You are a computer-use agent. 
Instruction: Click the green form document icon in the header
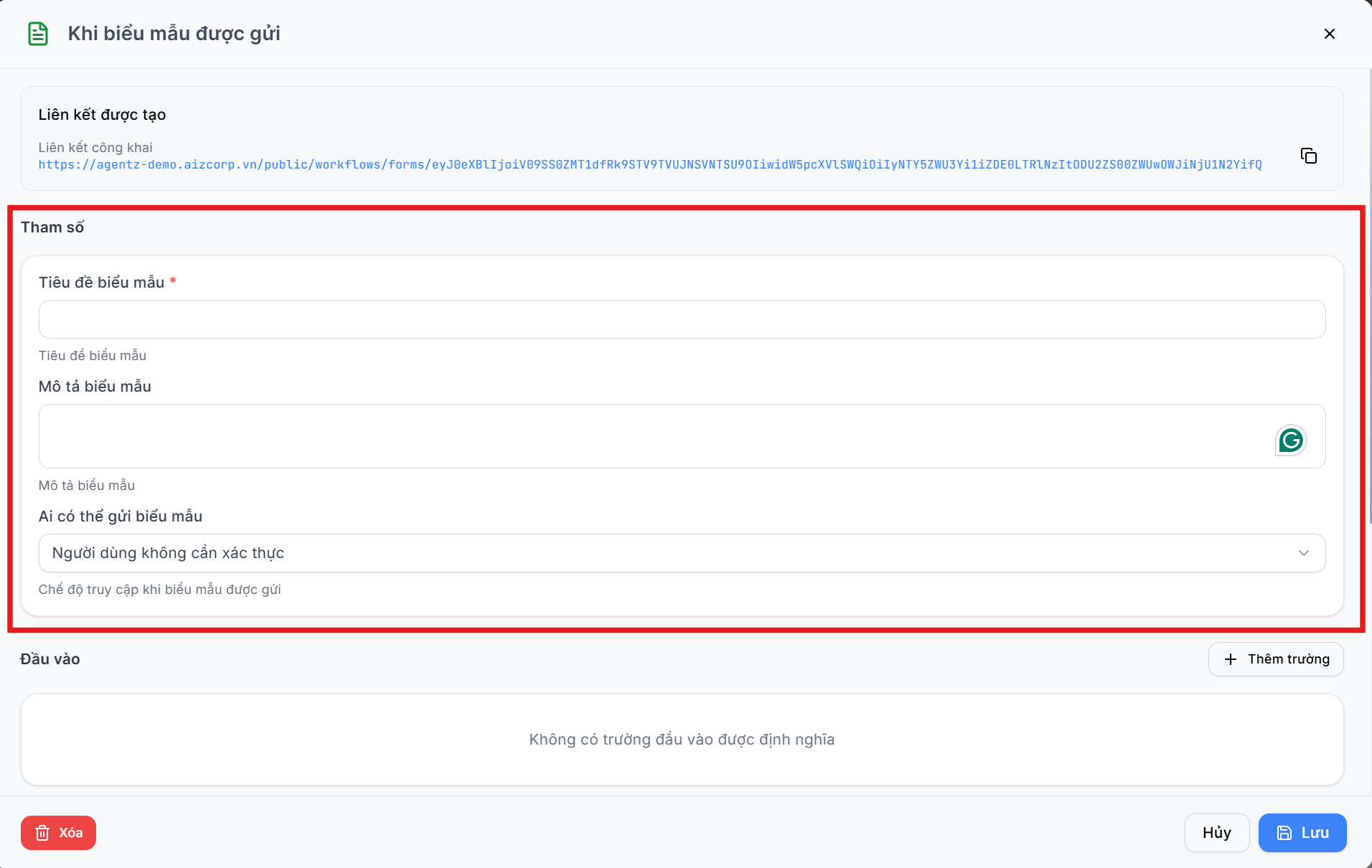38,34
